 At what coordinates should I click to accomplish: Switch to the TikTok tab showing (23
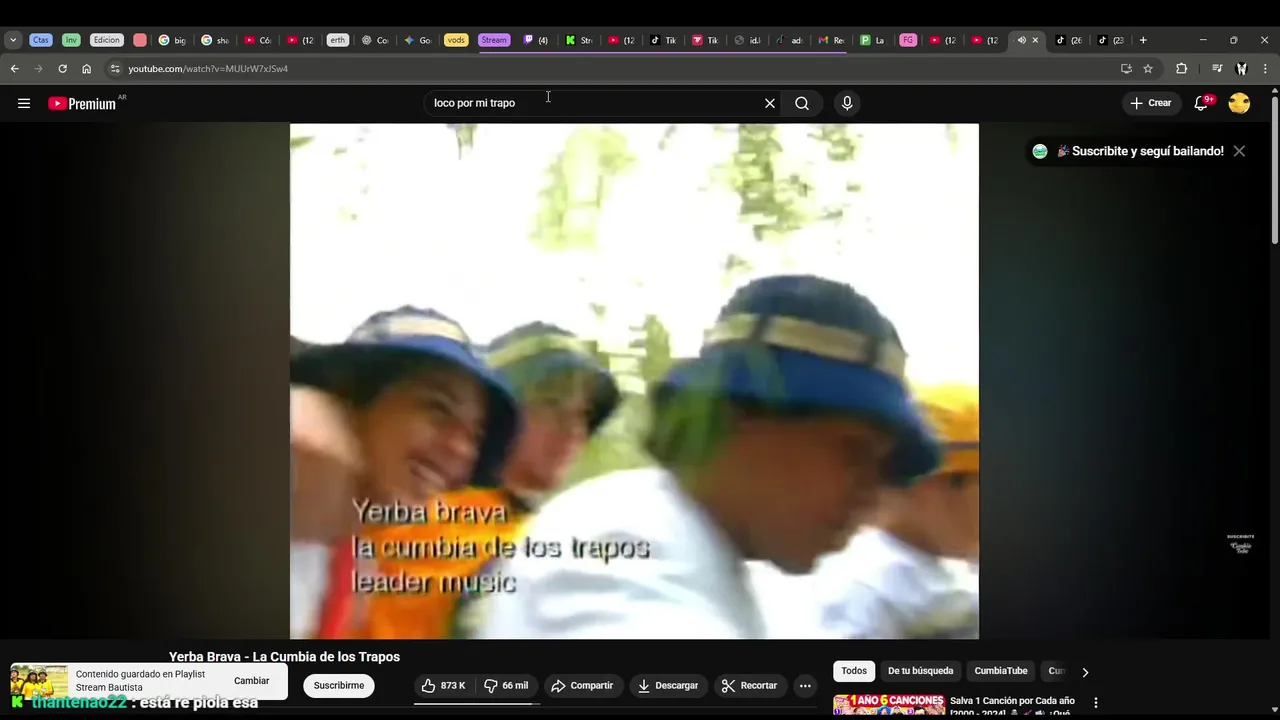(1111, 40)
